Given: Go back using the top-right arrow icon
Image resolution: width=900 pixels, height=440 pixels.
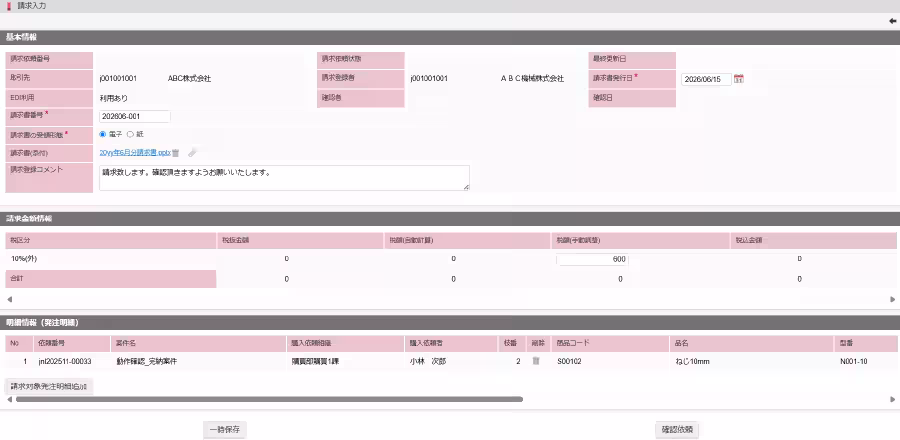Looking at the screenshot, I should (893, 21).
